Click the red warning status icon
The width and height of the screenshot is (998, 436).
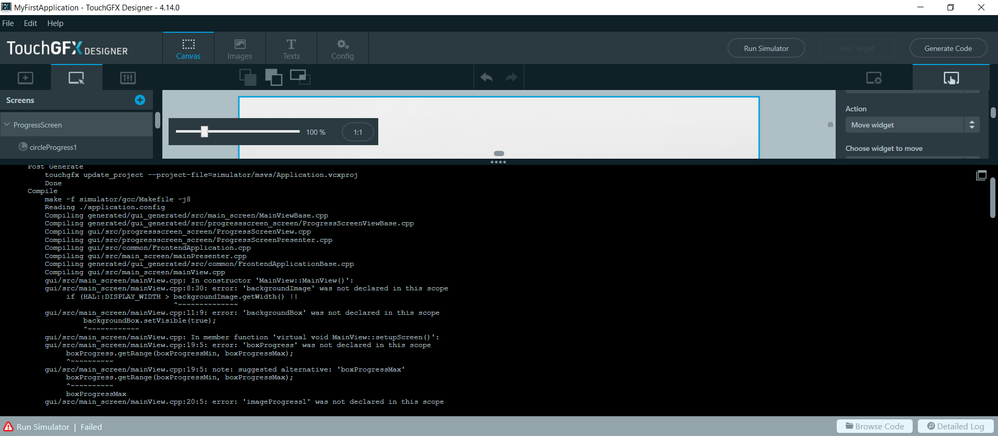click(8, 427)
